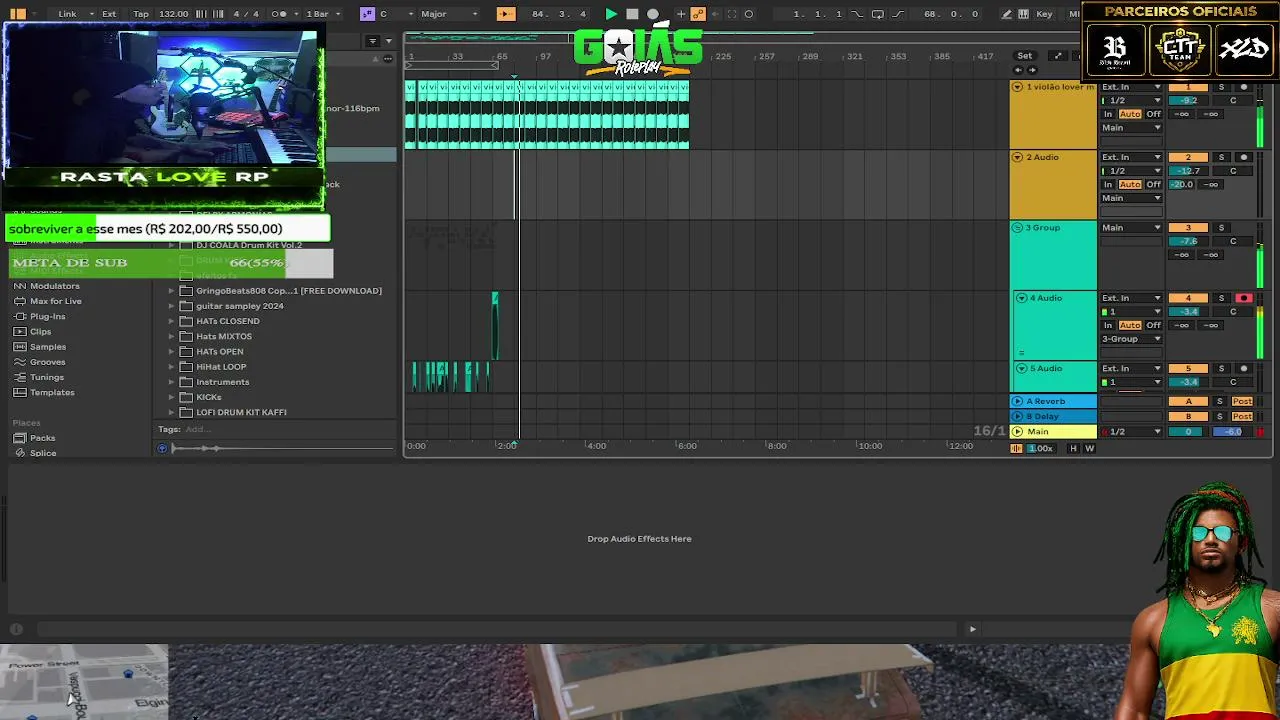Click track 2 volume value -12.7
The image size is (1280, 720).
(x=1188, y=171)
